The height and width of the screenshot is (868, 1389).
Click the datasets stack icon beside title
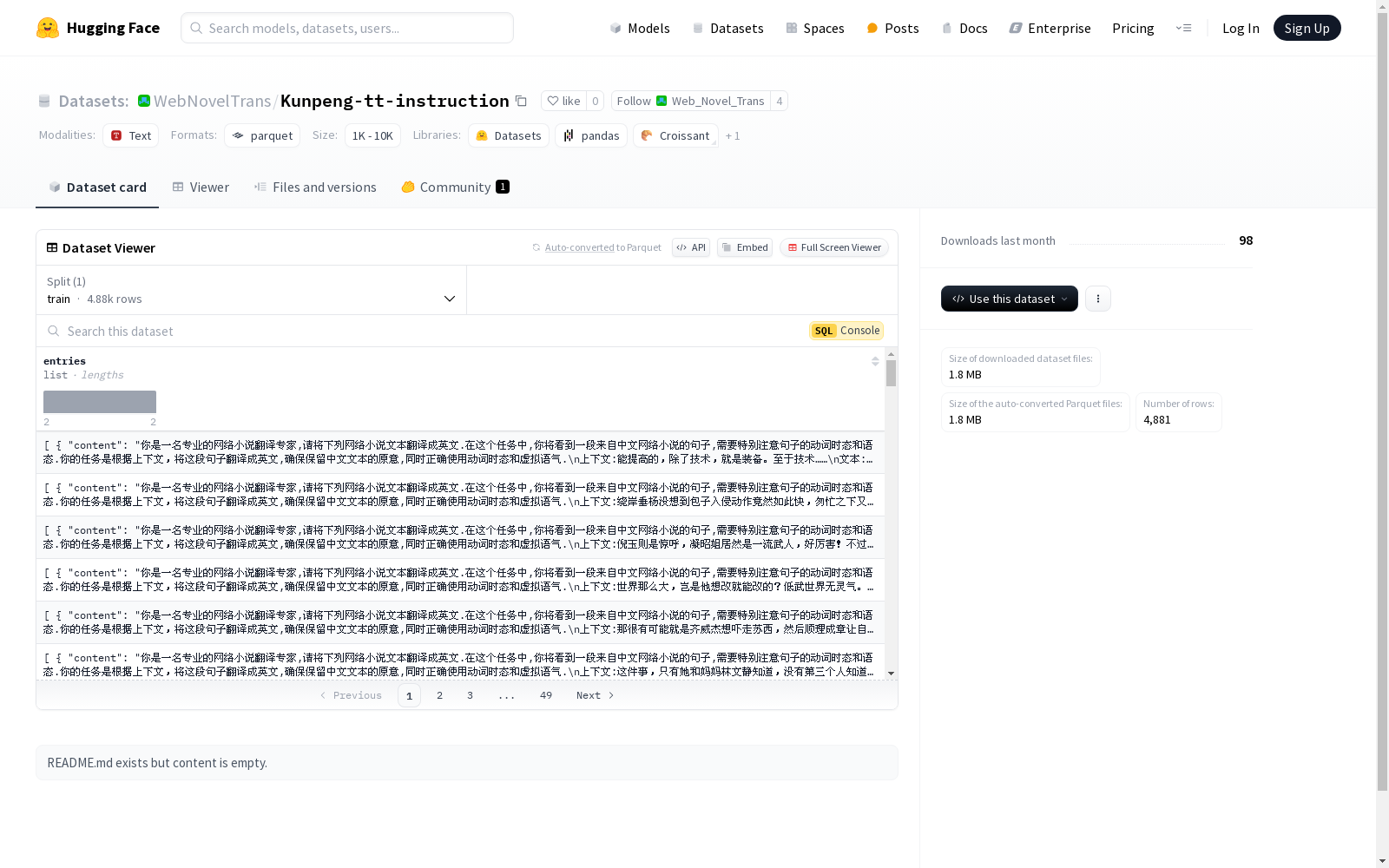click(x=44, y=102)
